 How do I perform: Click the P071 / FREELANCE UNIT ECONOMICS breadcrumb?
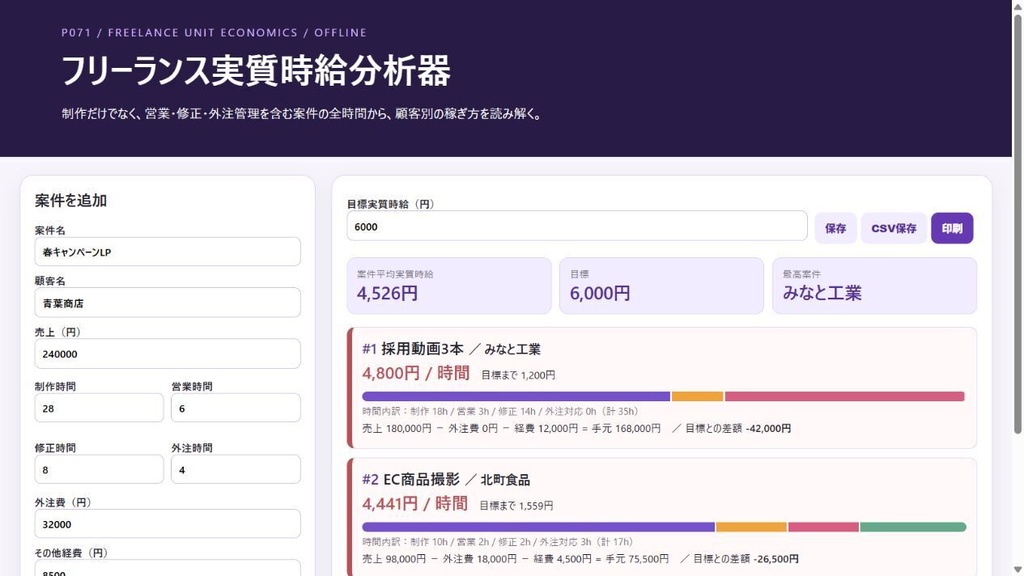(214, 33)
